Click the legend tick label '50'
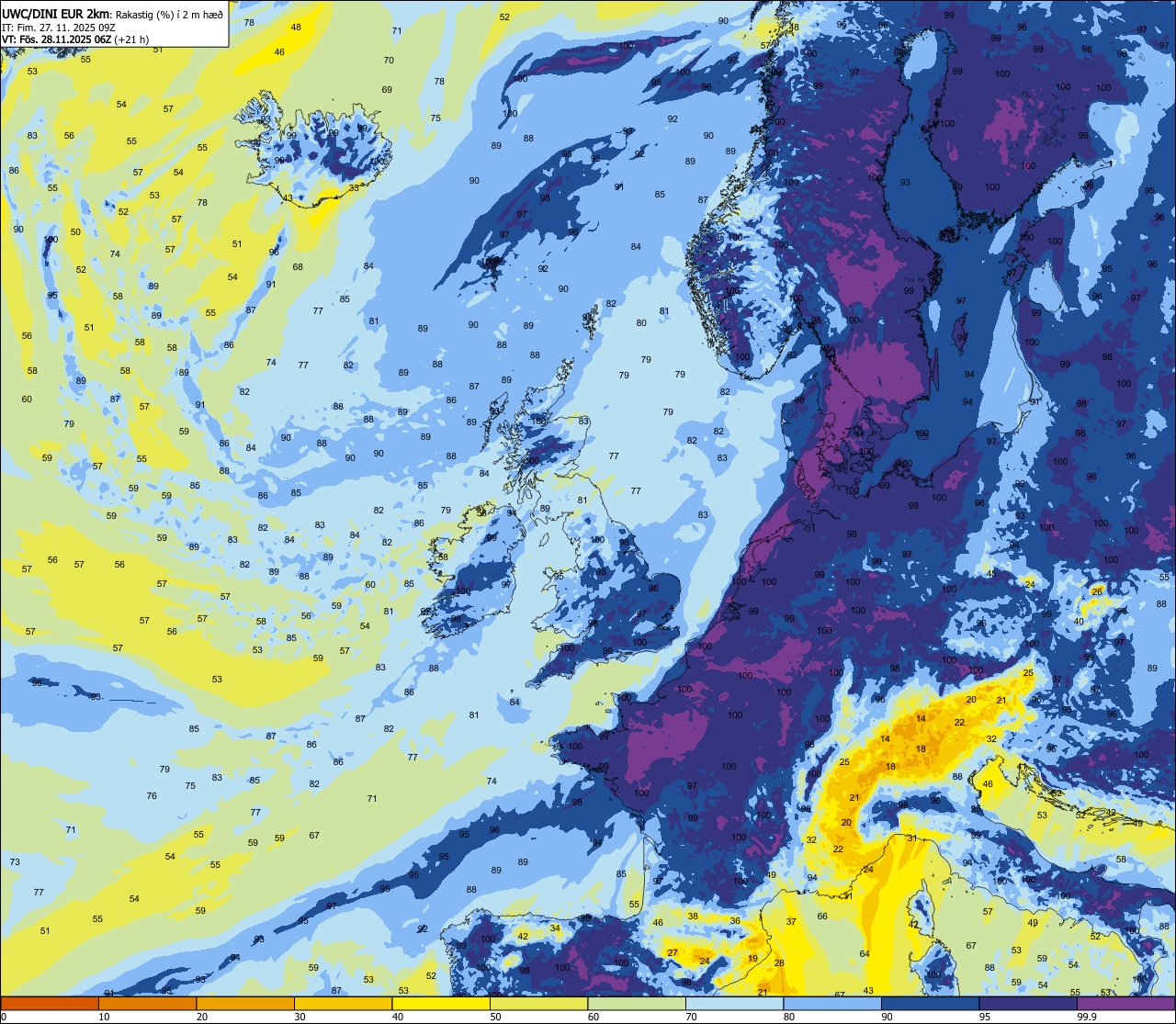 [x=495, y=1017]
